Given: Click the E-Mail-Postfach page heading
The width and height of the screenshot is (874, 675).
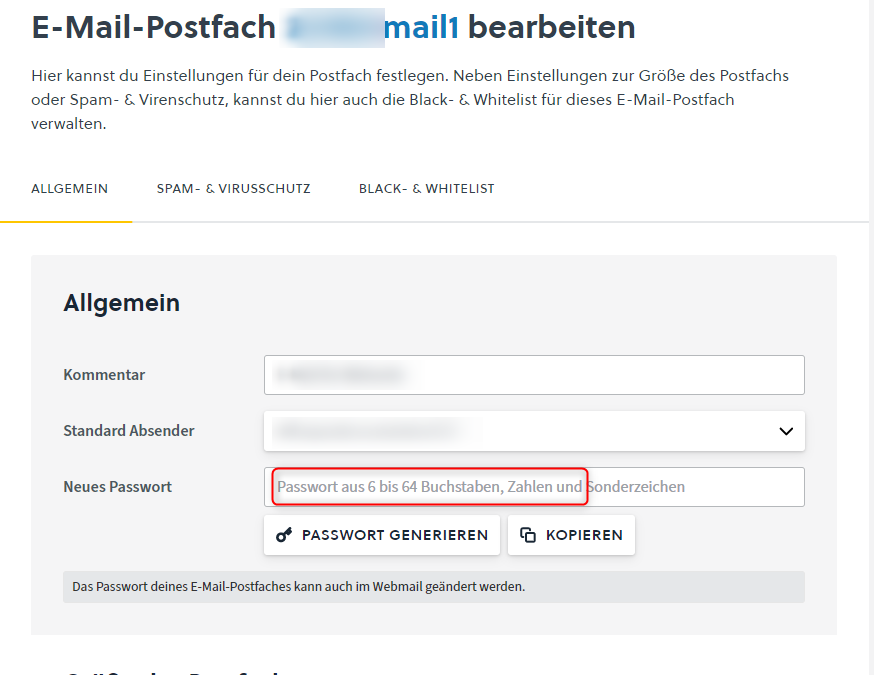Looking at the screenshot, I should pyautogui.click(x=154, y=27).
